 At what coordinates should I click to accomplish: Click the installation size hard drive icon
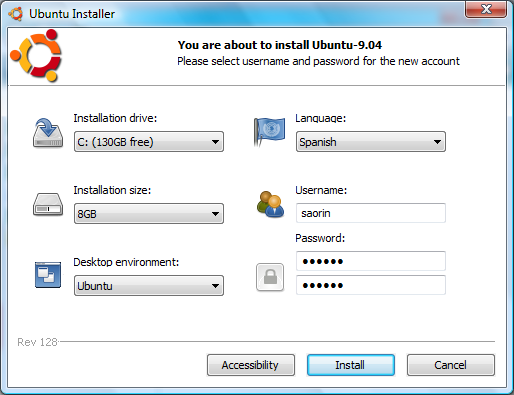[x=48, y=204]
